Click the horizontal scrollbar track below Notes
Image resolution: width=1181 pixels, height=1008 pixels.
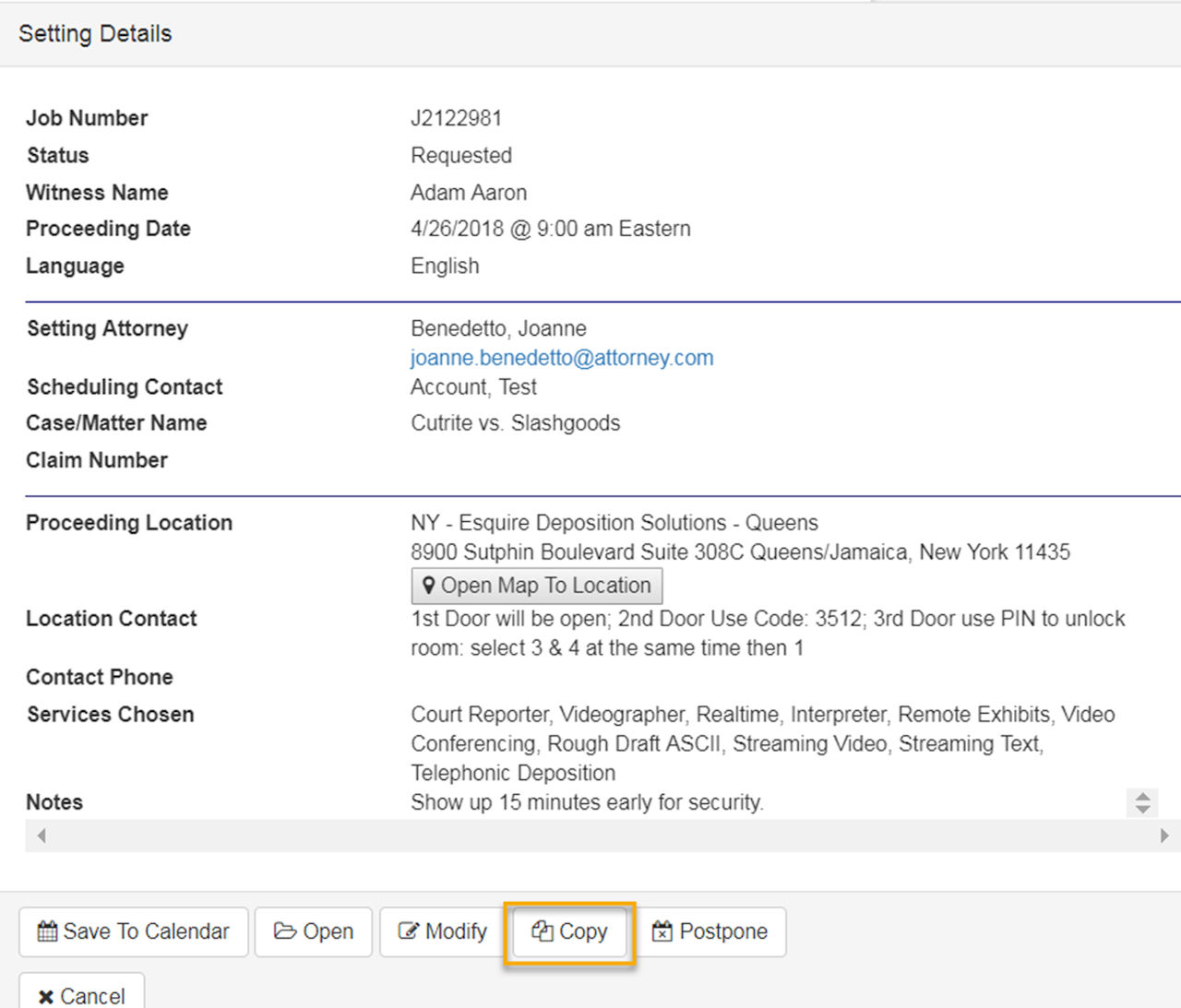tap(602, 836)
